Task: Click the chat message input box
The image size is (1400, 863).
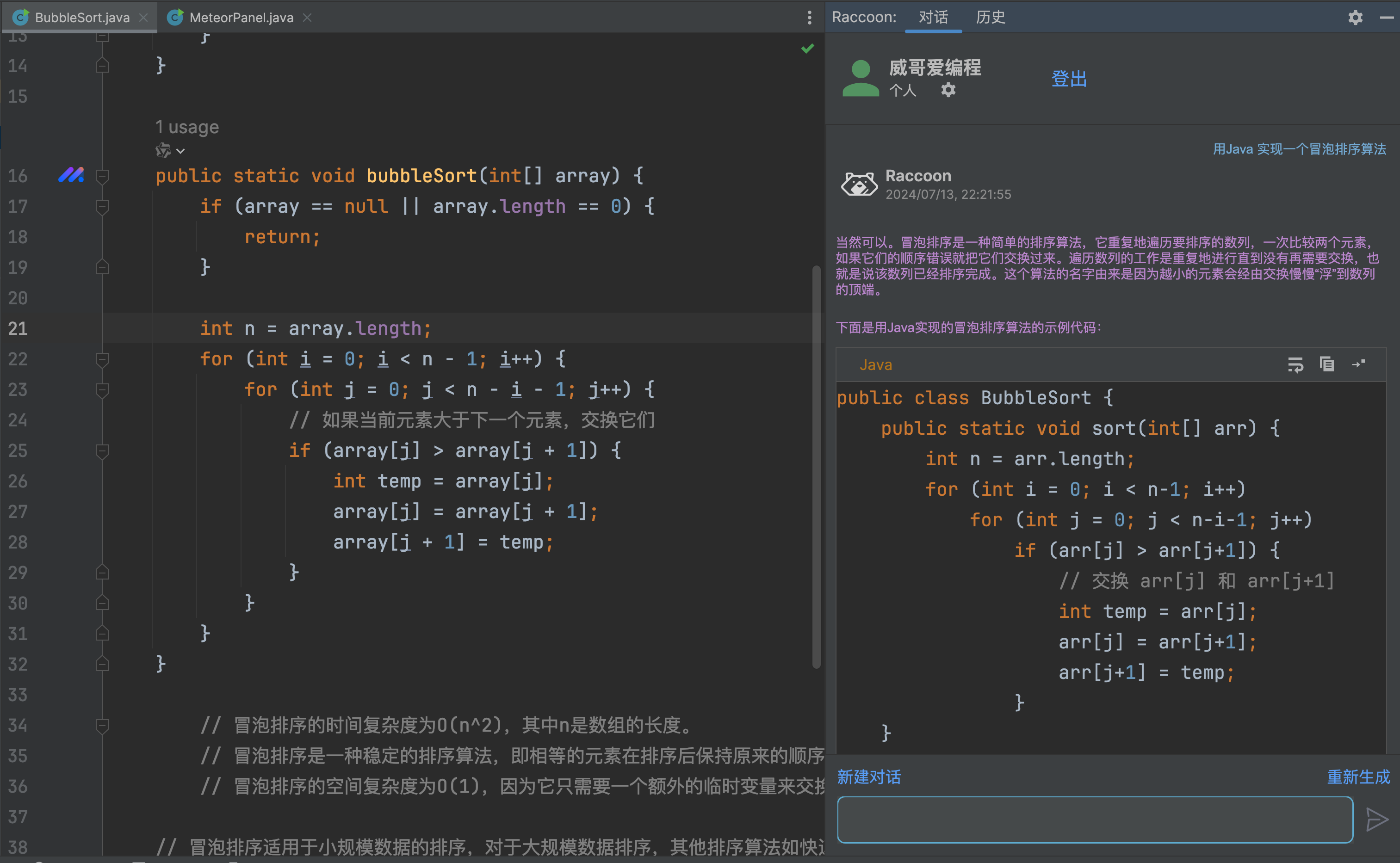Action: click(1095, 820)
